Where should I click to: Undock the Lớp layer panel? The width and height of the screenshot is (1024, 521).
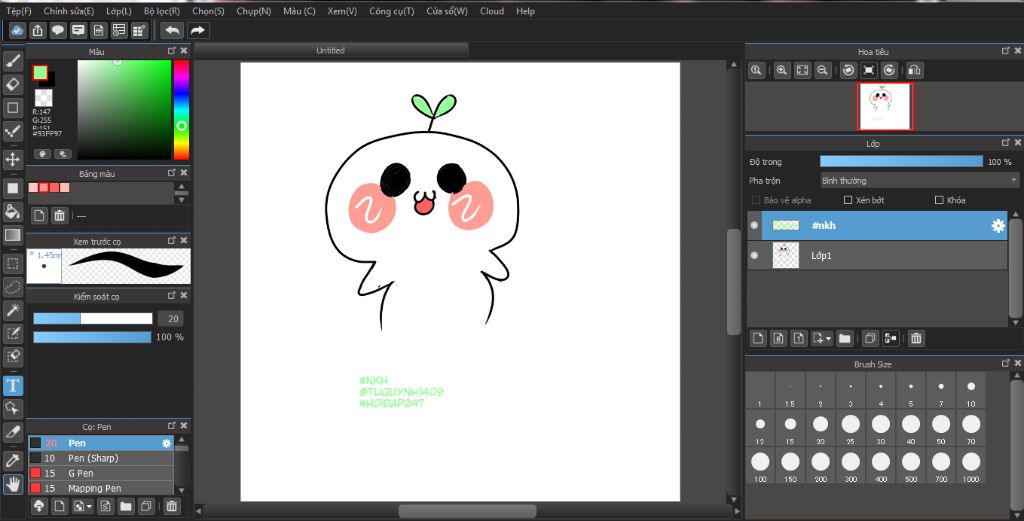[x=1006, y=143]
